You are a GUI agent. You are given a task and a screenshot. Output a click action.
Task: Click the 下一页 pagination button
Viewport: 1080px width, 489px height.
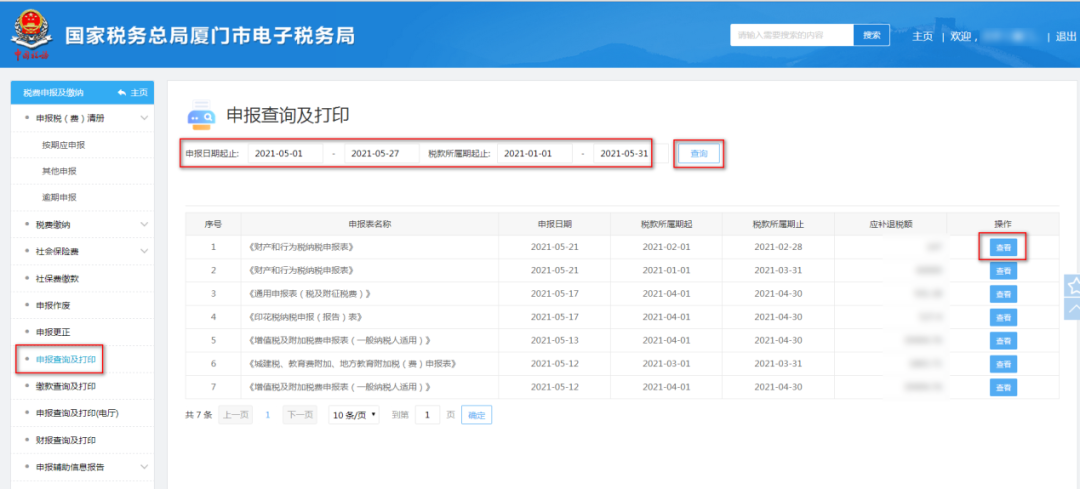click(299, 414)
